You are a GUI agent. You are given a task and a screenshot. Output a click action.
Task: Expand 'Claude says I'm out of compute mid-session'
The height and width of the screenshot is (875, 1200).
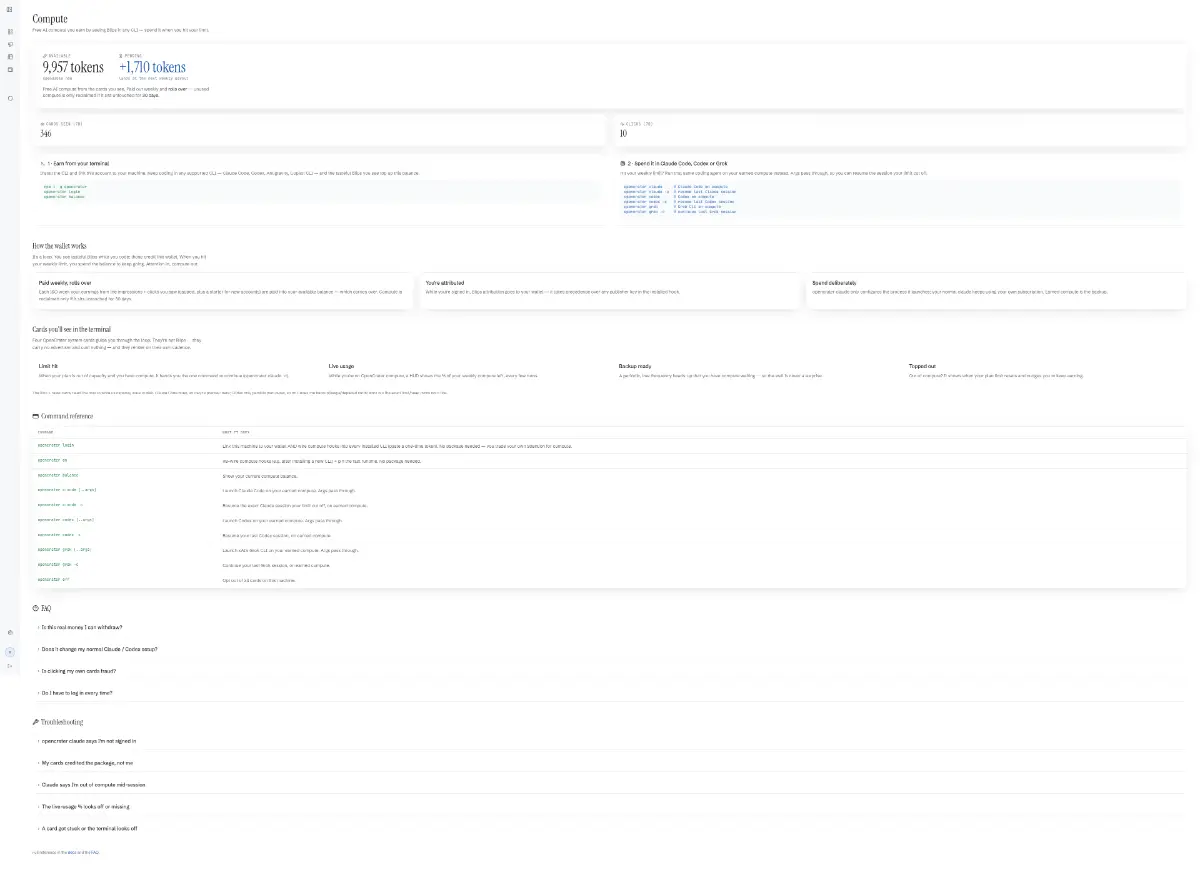[91, 785]
